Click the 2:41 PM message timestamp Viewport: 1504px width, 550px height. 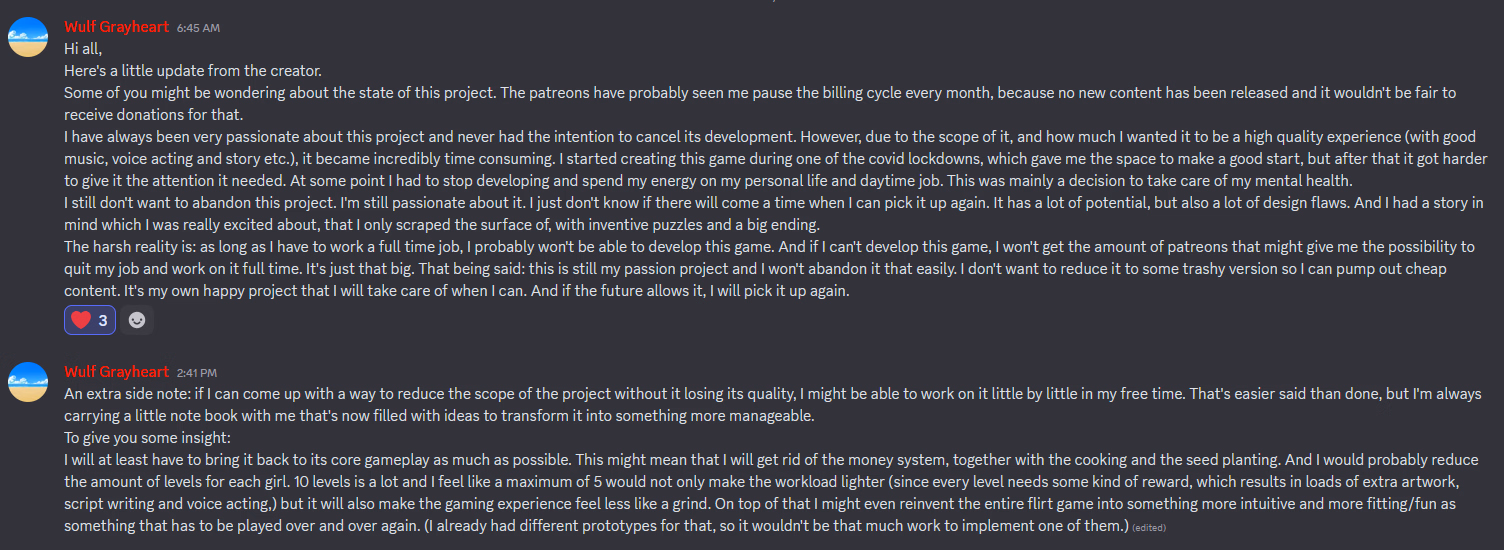(x=196, y=373)
